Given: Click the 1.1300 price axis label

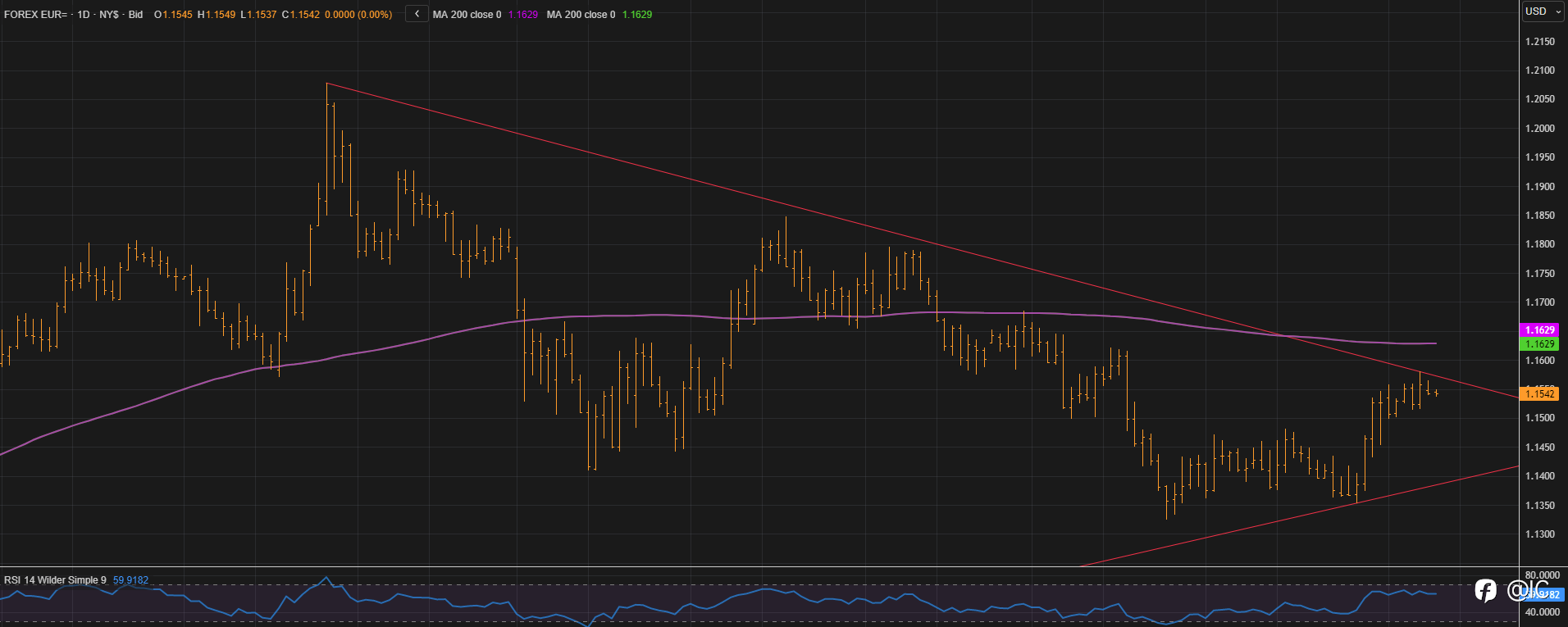Looking at the screenshot, I should coord(1540,534).
